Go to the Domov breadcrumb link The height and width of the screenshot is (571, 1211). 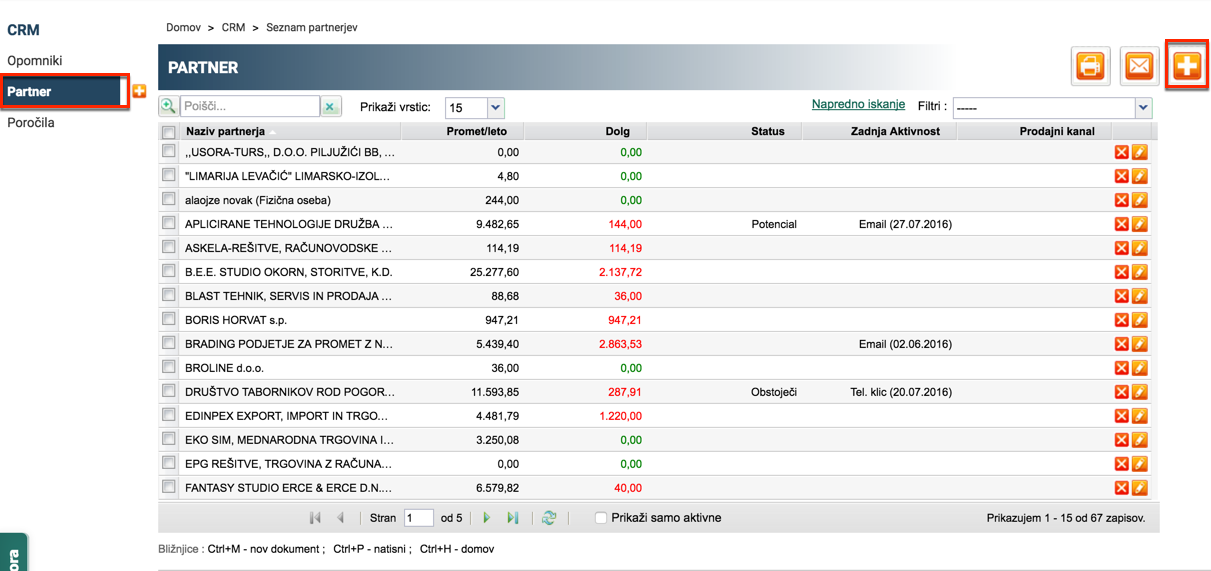coord(183,27)
